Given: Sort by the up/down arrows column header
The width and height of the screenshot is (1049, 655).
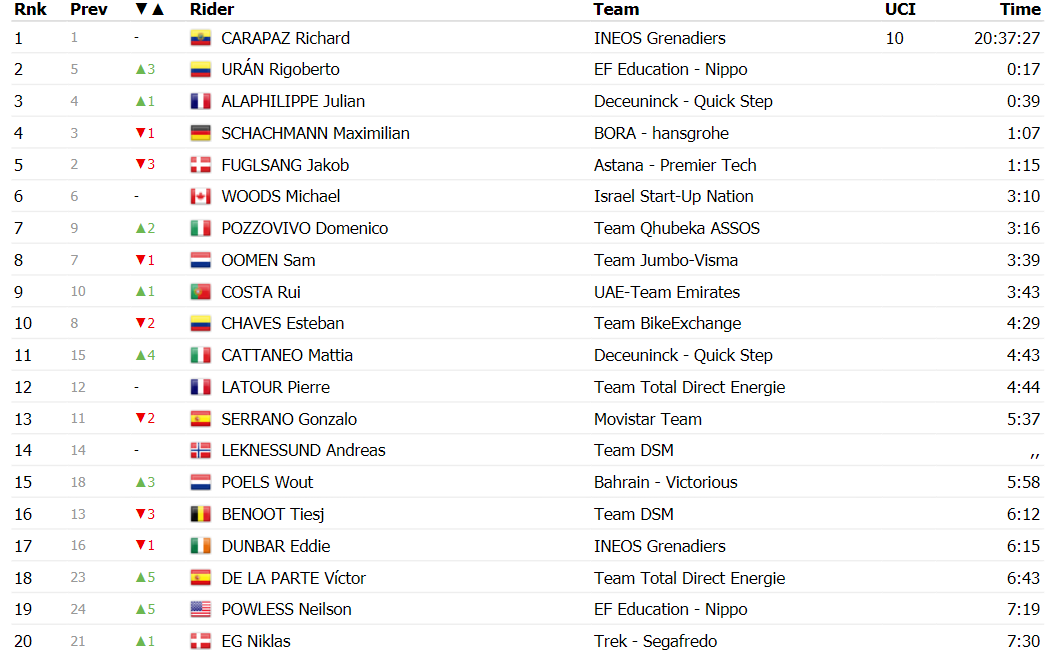Looking at the screenshot, I should [149, 9].
